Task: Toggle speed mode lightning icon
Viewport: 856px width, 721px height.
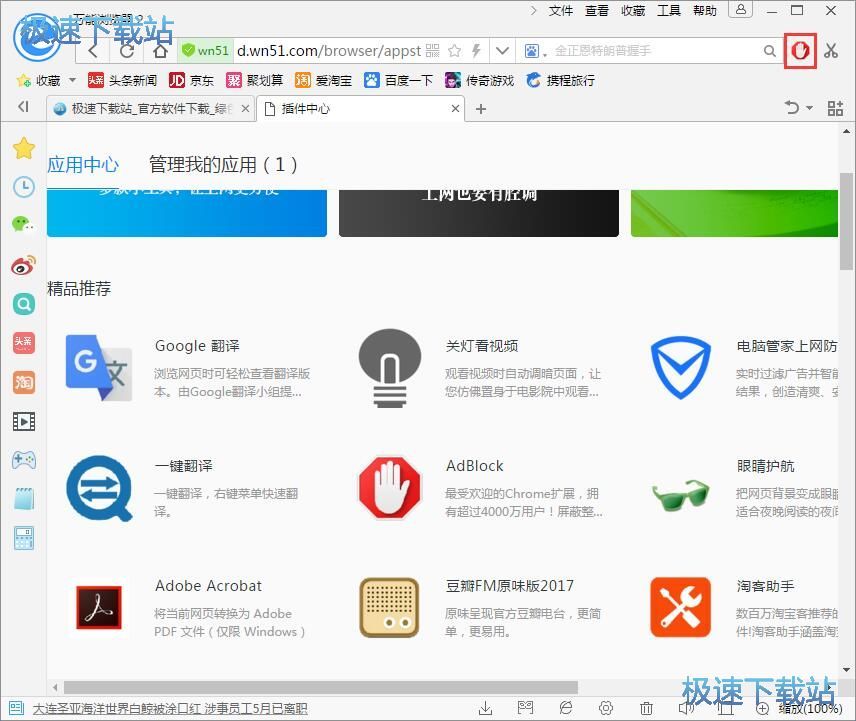Action: coord(476,51)
